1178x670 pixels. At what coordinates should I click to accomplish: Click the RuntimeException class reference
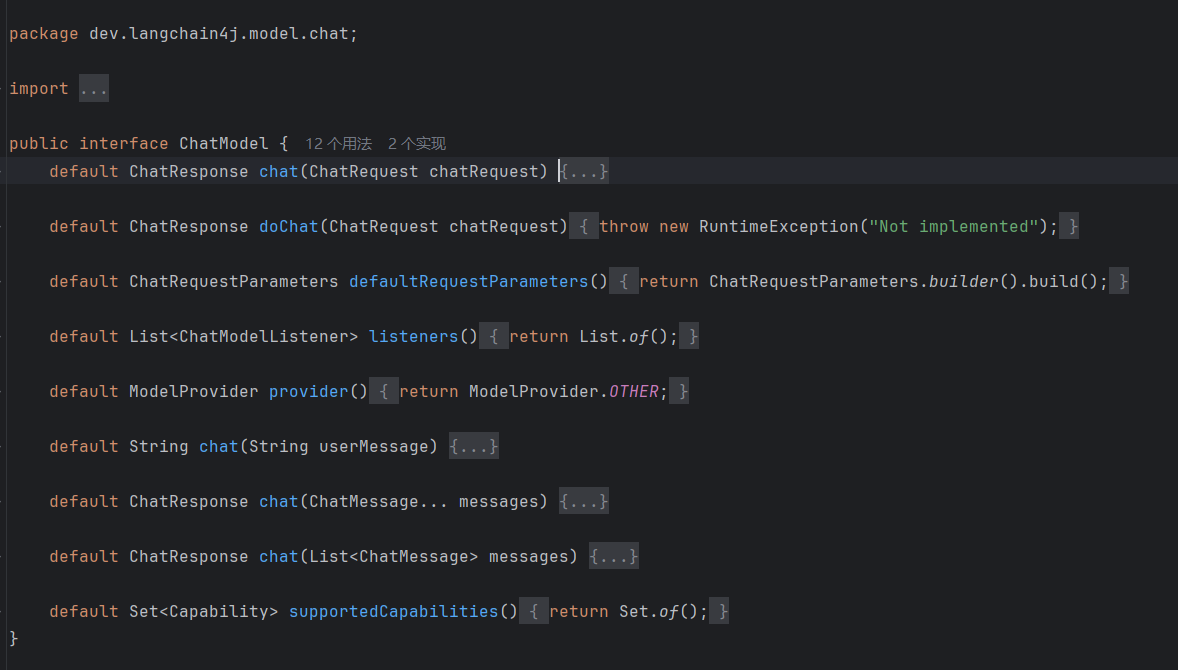[x=778, y=227]
